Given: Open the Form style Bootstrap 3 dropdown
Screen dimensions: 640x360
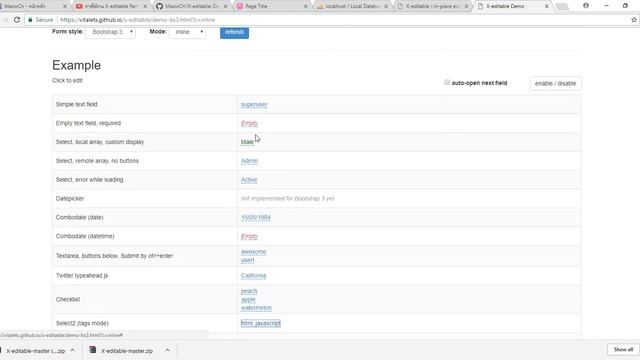Looking at the screenshot, I should (x=111, y=32).
